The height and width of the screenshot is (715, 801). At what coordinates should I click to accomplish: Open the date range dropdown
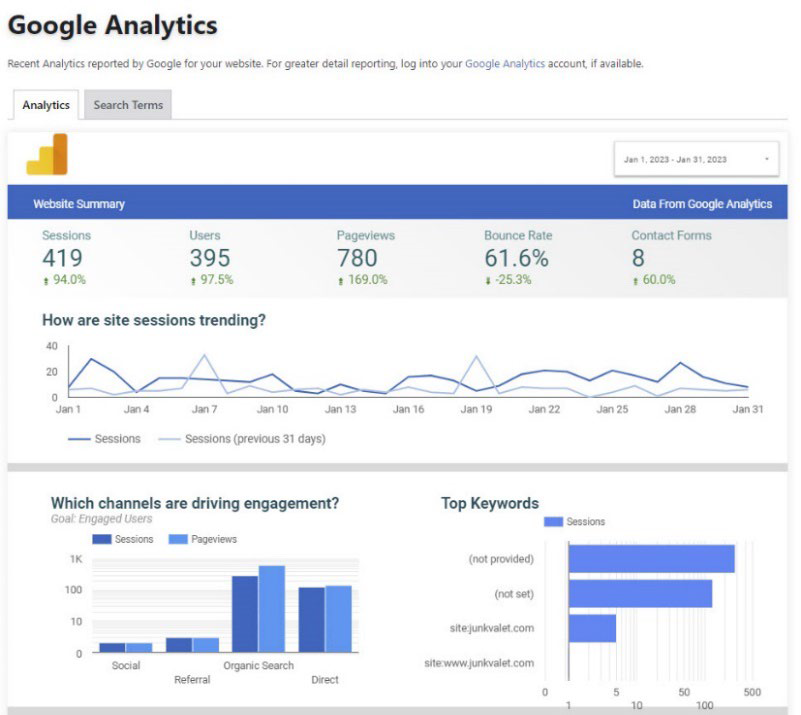[696, 159]
